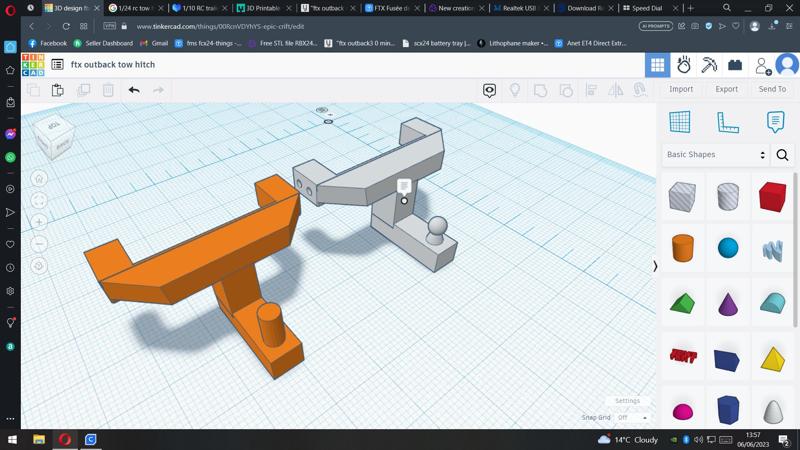Screen dimensions: 800x450
Task: Pick the dark blue Wedge shape
Action: click(727, 360)
